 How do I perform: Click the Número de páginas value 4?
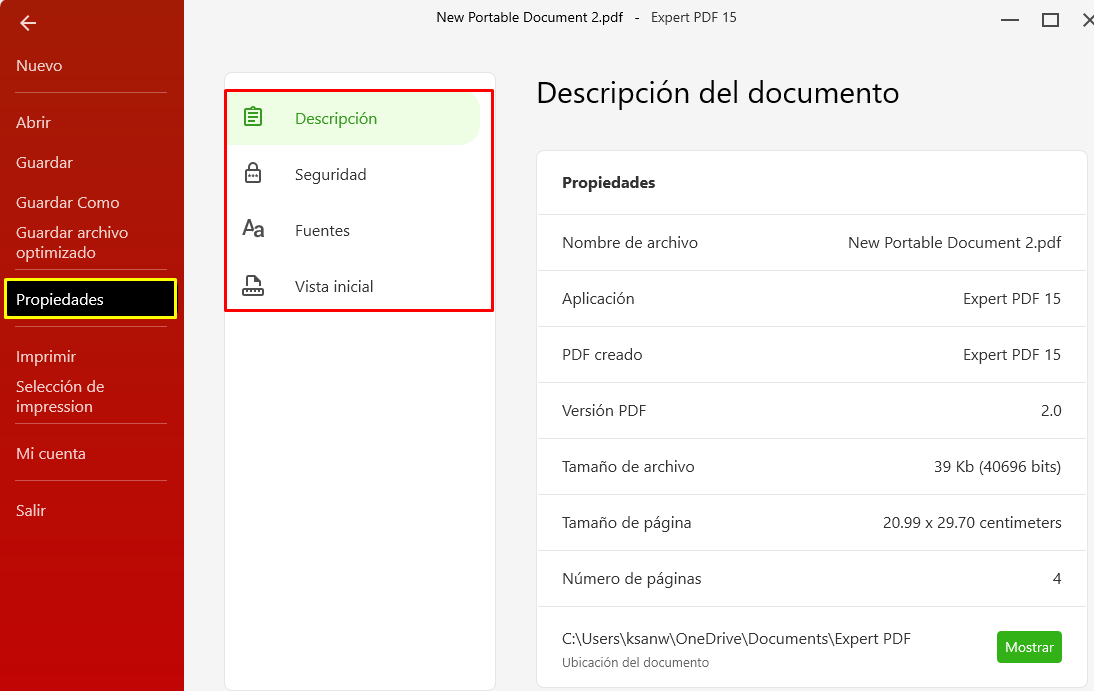click(1057, 579)
